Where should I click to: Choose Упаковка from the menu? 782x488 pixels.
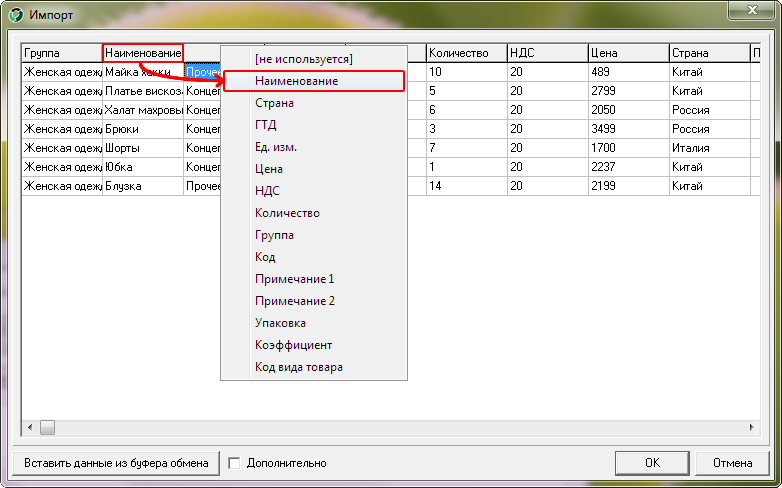[x=280, y=323]
